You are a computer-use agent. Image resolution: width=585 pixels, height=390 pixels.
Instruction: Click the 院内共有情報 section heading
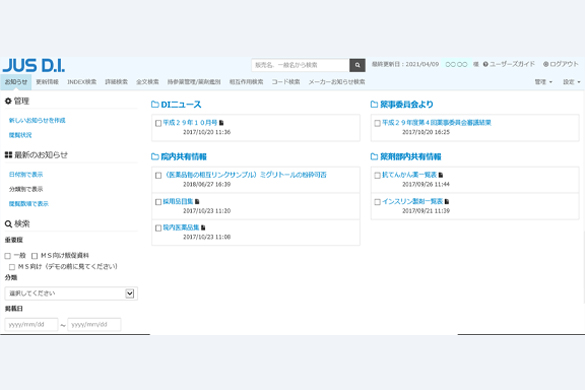pos(184,156)
